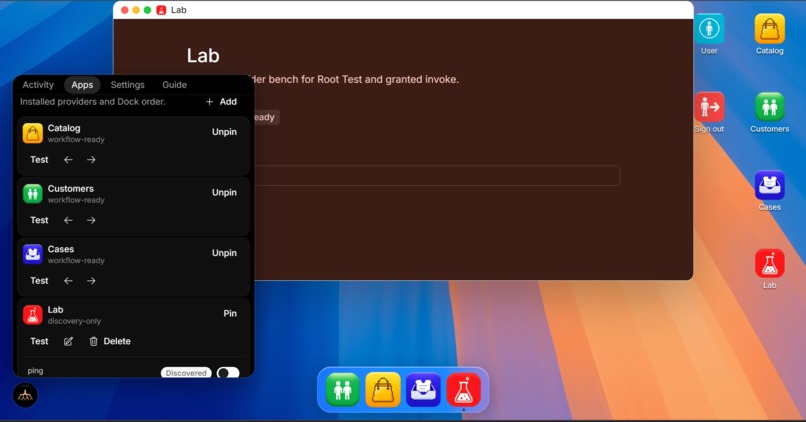Delete the Lab provider

point(110,341)
